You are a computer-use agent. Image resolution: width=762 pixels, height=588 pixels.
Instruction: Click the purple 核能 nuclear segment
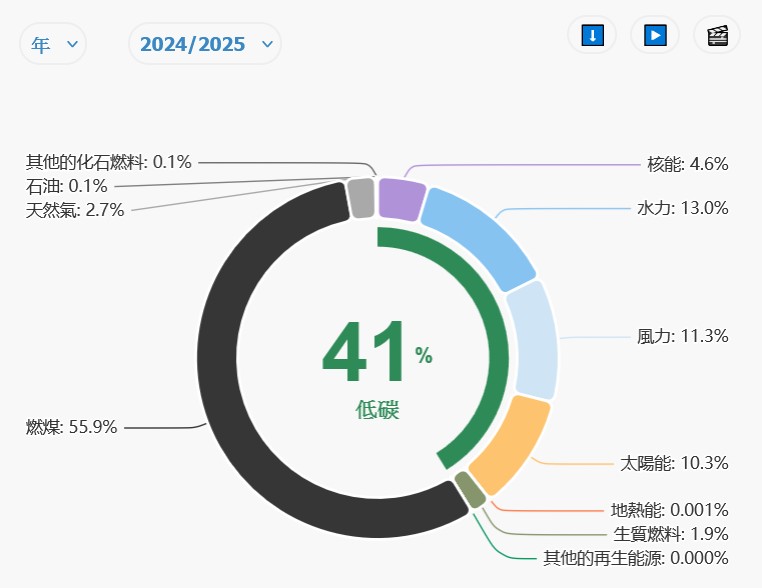coord(402,197)
